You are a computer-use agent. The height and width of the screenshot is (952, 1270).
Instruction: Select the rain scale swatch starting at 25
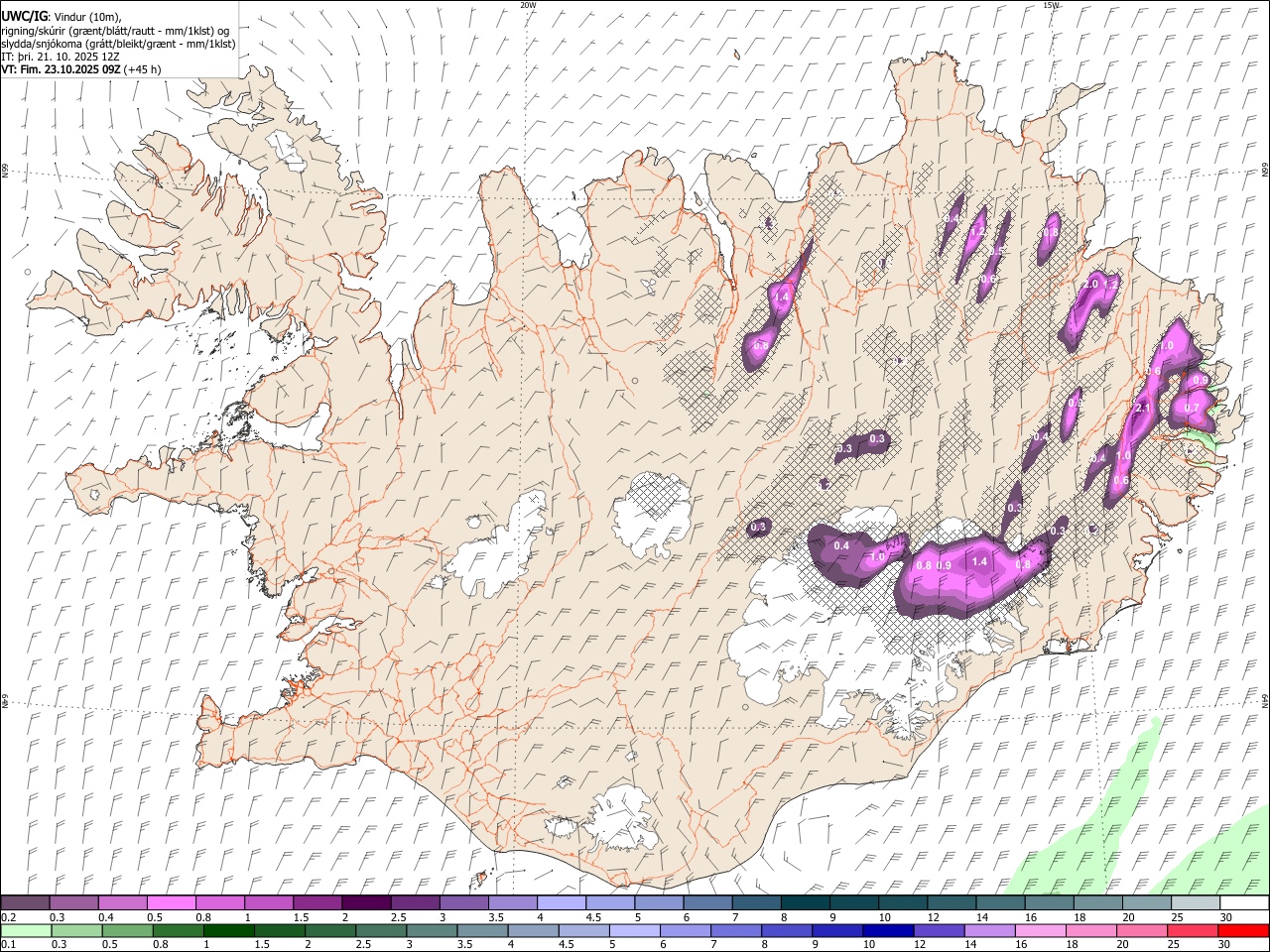(x=1192, y=930)
